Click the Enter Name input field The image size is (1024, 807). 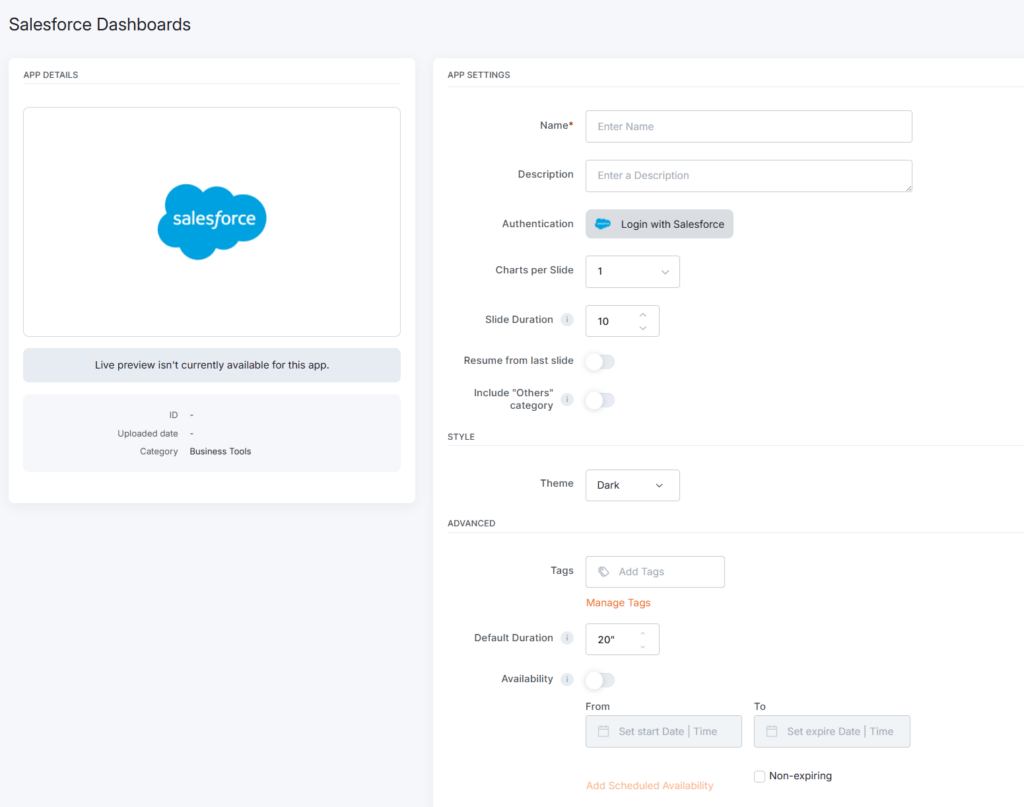[x=748, y=127]
